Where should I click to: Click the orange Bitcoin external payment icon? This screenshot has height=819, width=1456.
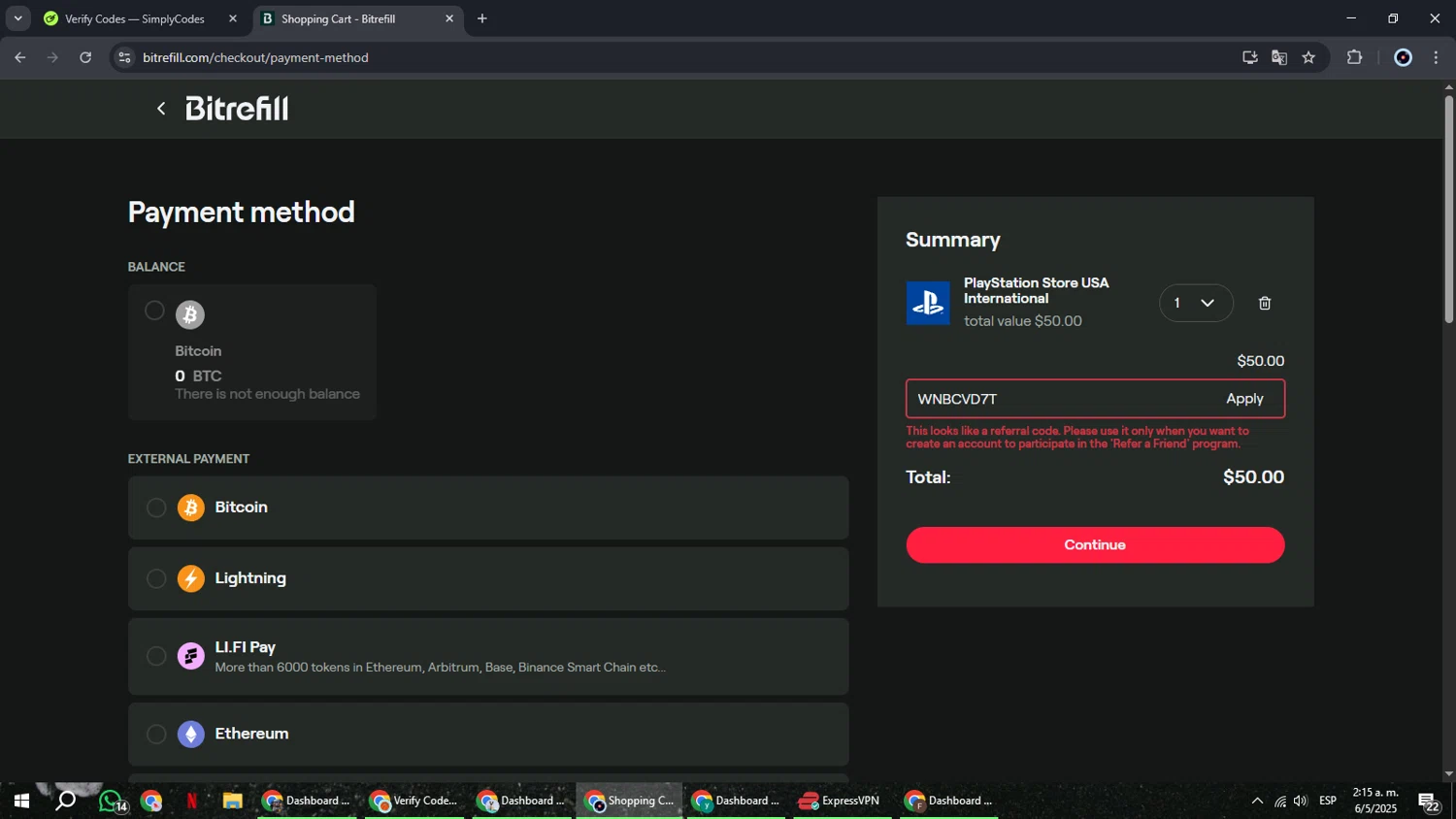click(191, 508)
